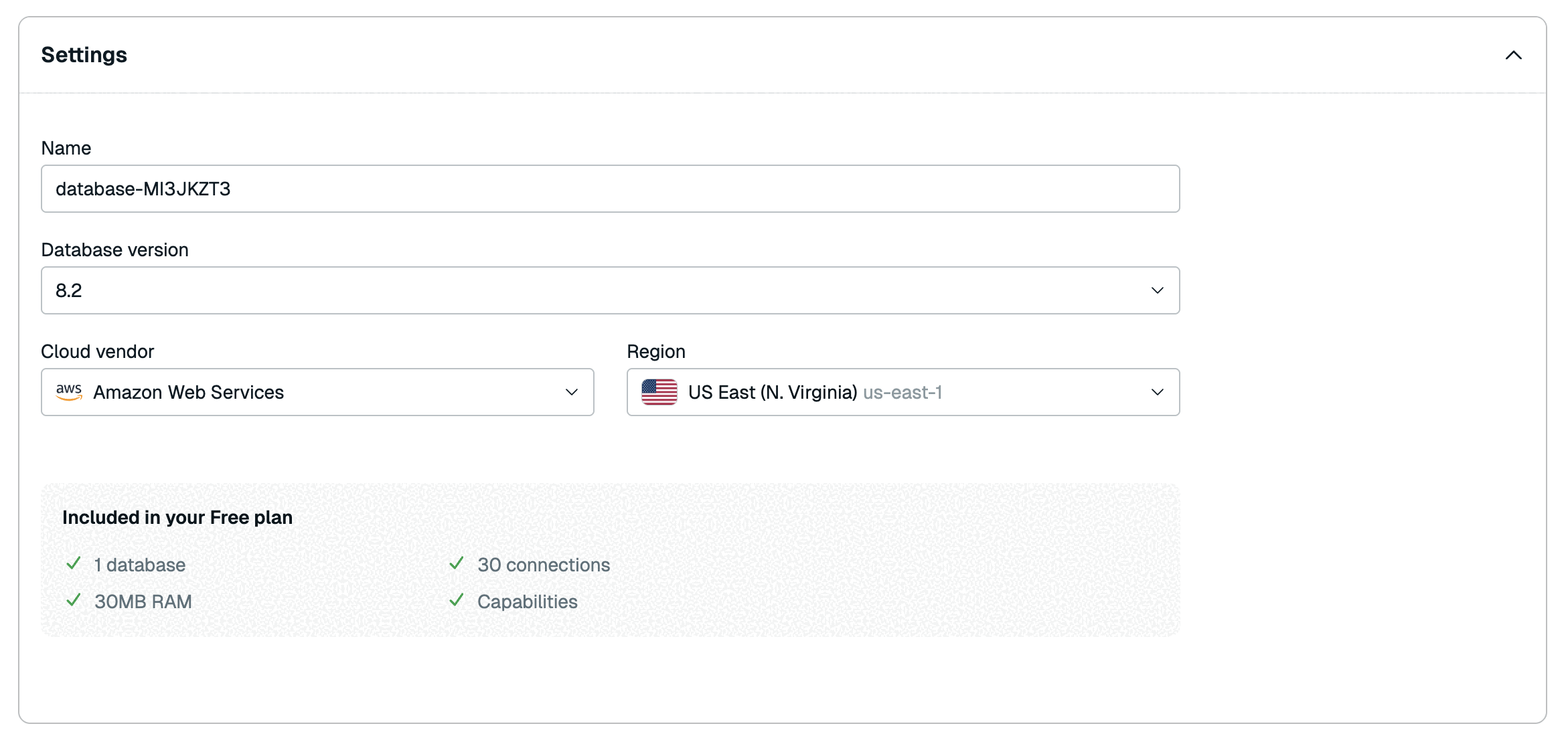
Task: Click the 8.2 version value
Action: 69,290
